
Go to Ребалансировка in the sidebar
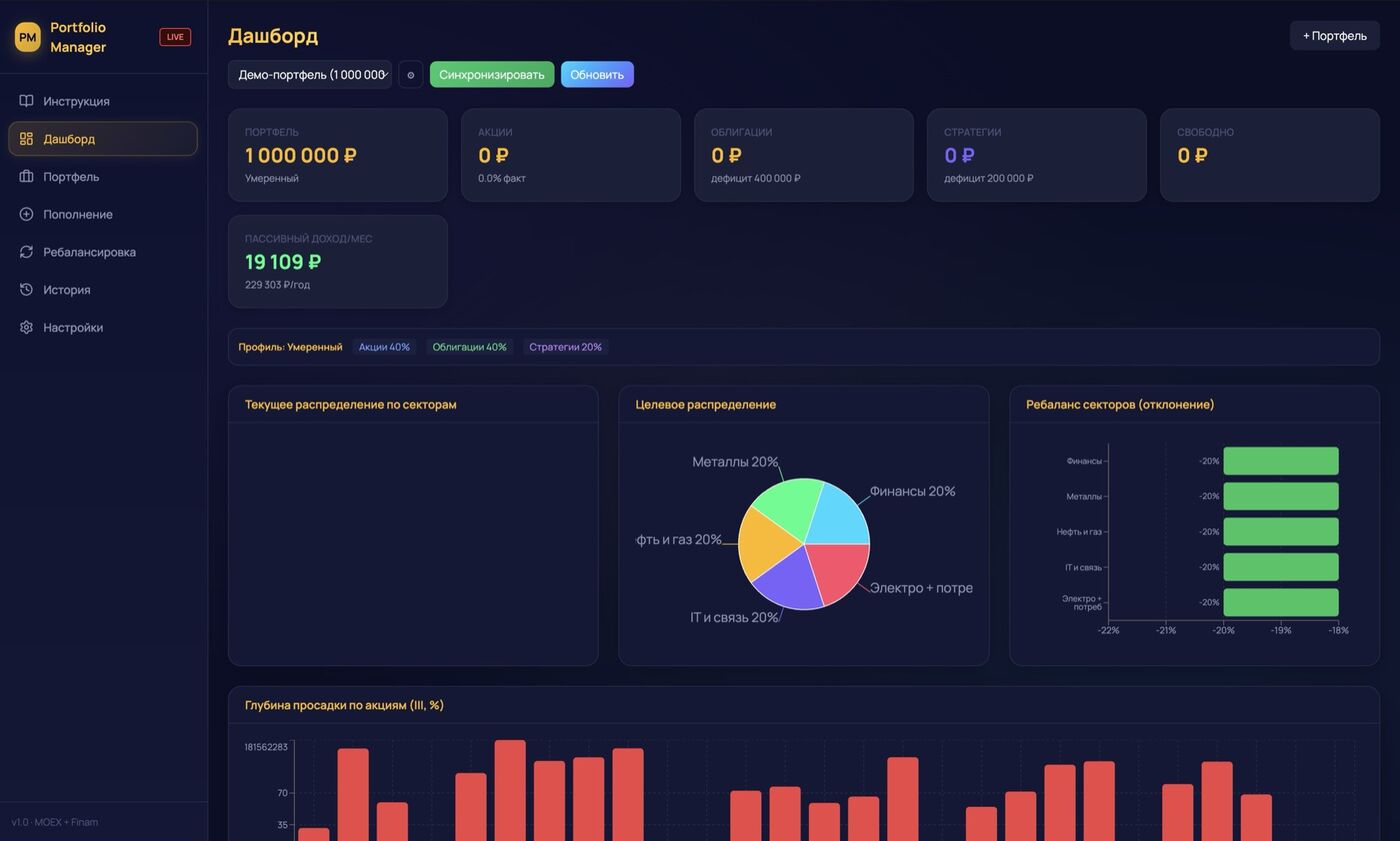[103, 252]
